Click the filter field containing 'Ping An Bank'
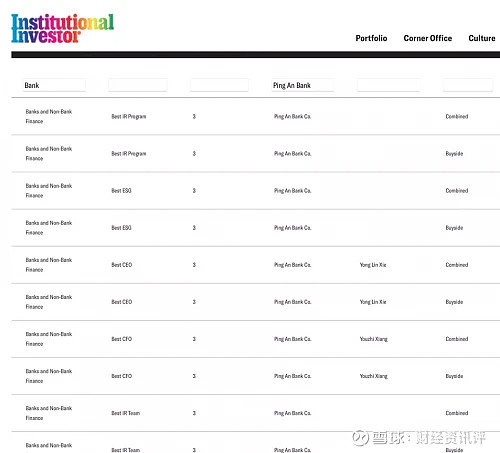 [303, 85]
